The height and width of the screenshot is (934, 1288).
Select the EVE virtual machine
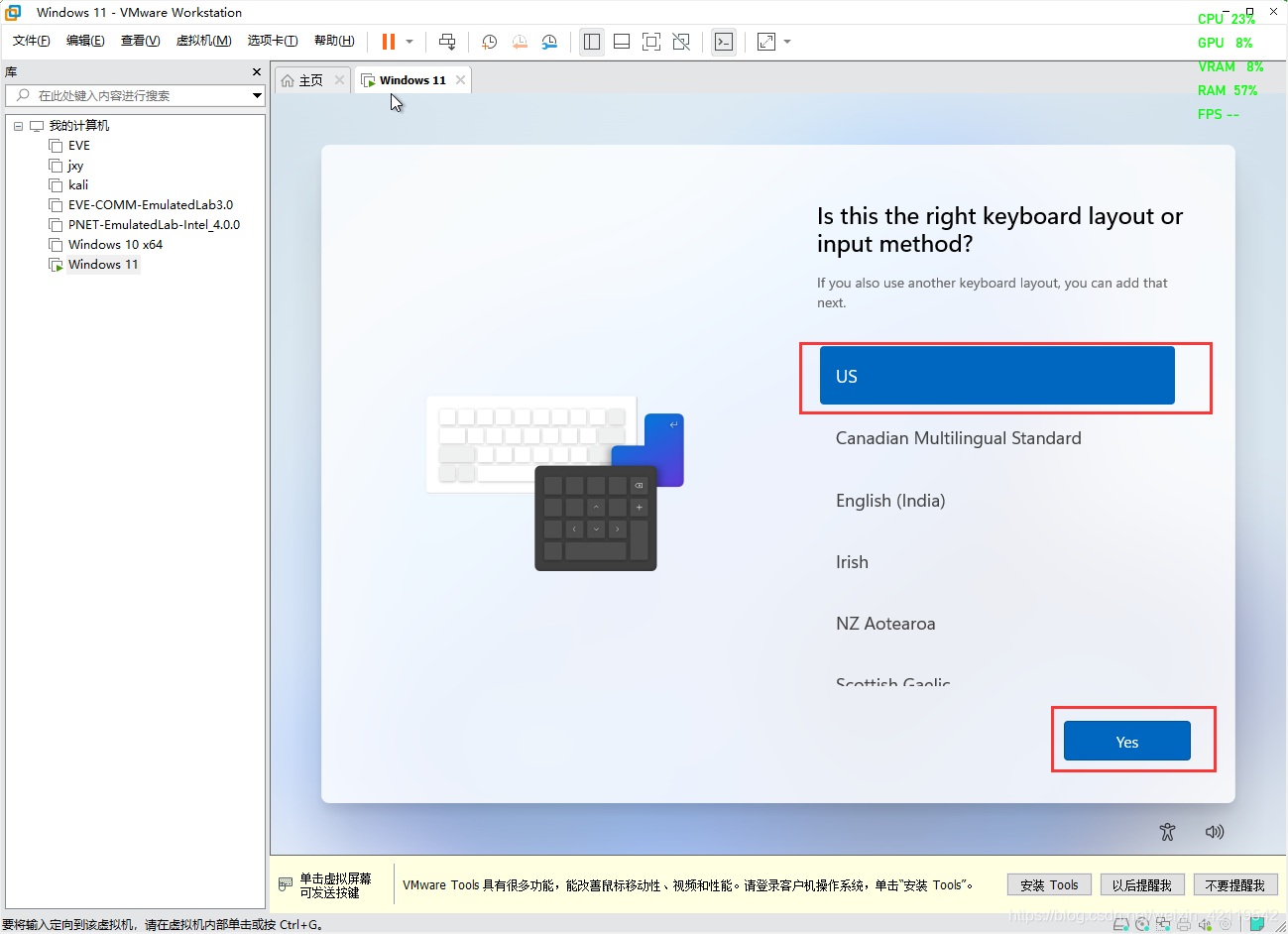point(79,146)
